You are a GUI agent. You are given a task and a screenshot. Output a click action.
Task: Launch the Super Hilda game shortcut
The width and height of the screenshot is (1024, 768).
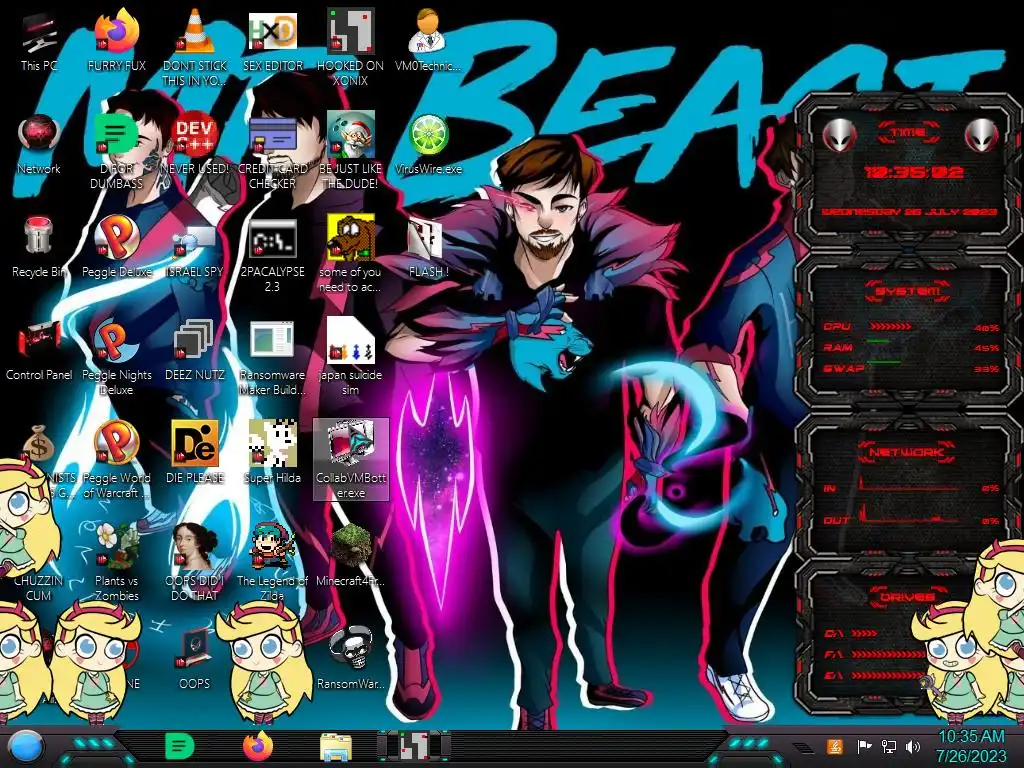272,453
